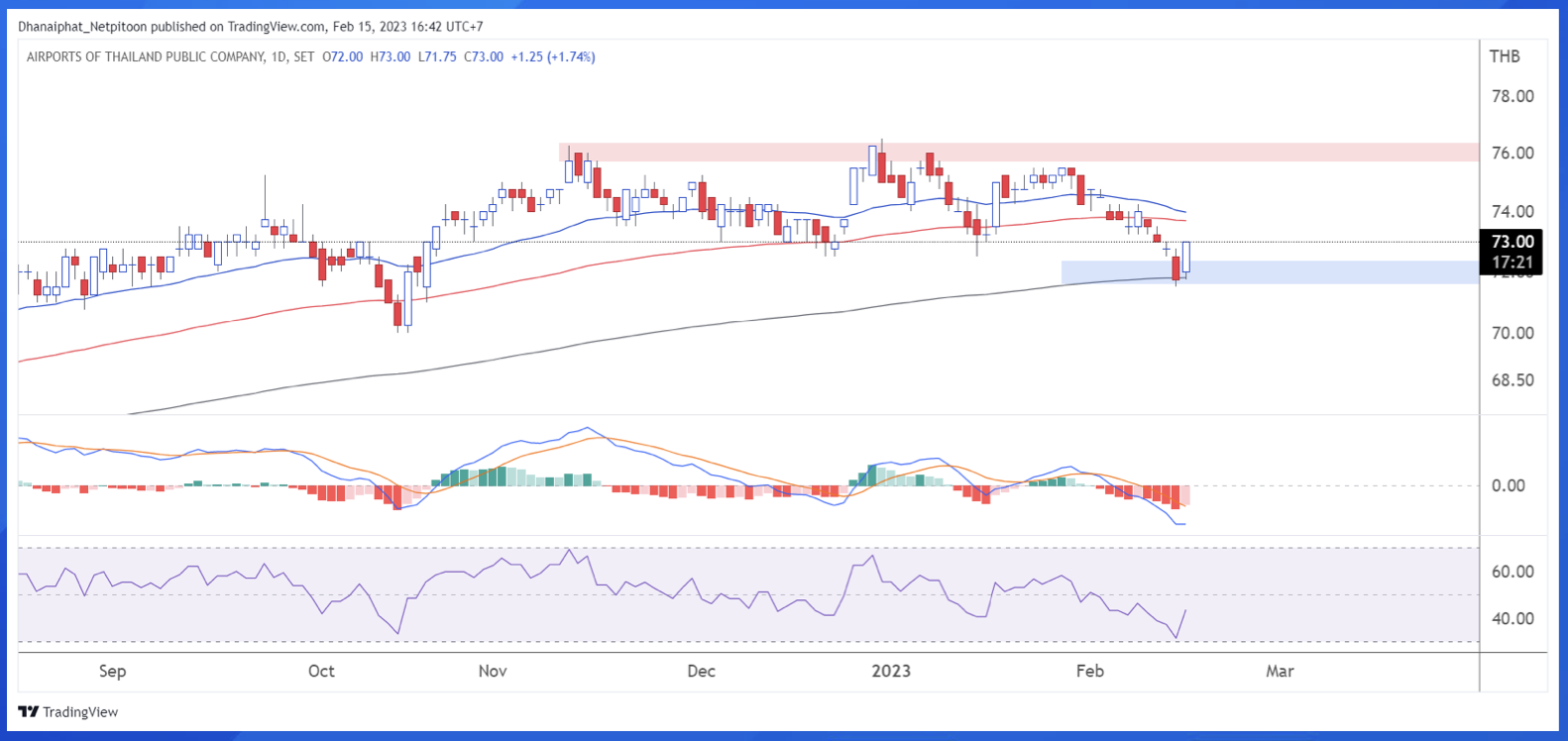
Task: Click the pink resistance zone rectangle
Action: 1018,153
